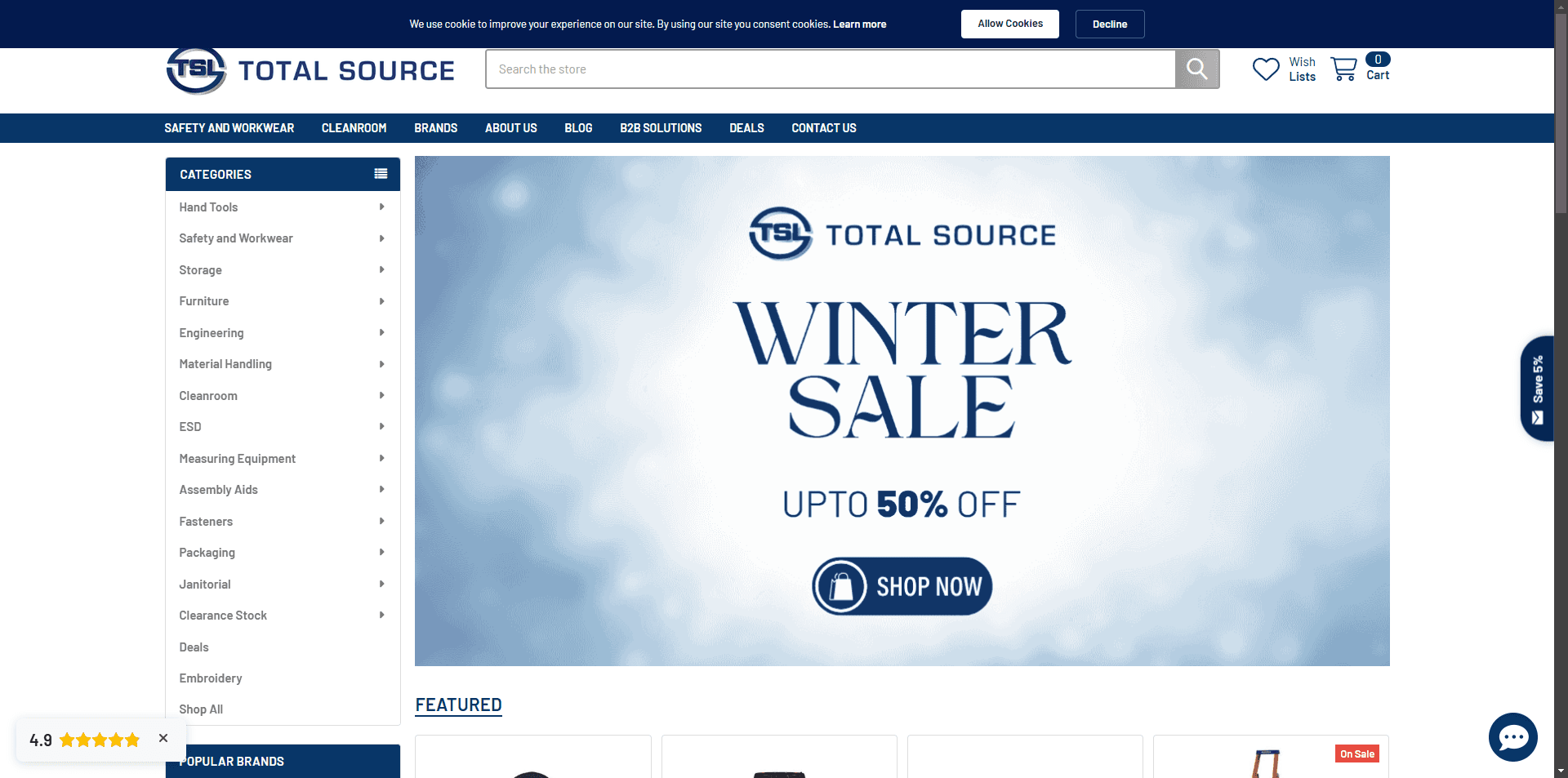This screenshot has height=778, width=1568.
Task: Expand Furniture category arrow
Action: pos(381,301)
